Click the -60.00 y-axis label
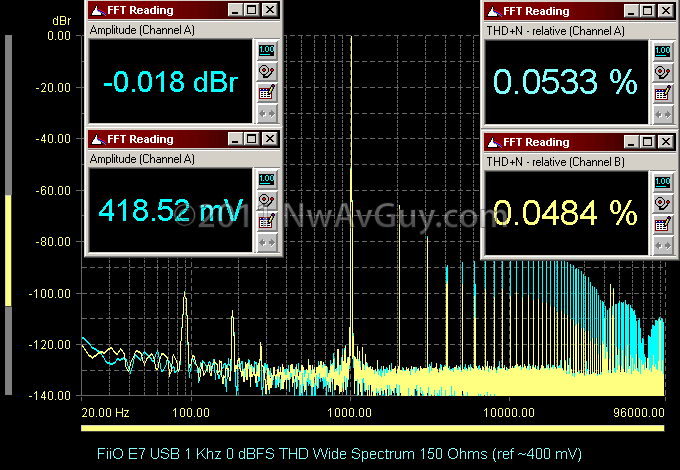This screenshot has height=470, width=680. click(x=53, y=191)
